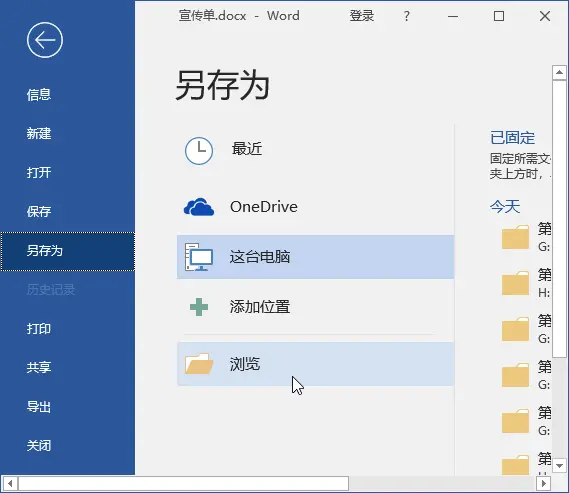Click the 登录 sign-in link
Image resolution: width=569 pixels, height=493 pixels.
(361, 16)
